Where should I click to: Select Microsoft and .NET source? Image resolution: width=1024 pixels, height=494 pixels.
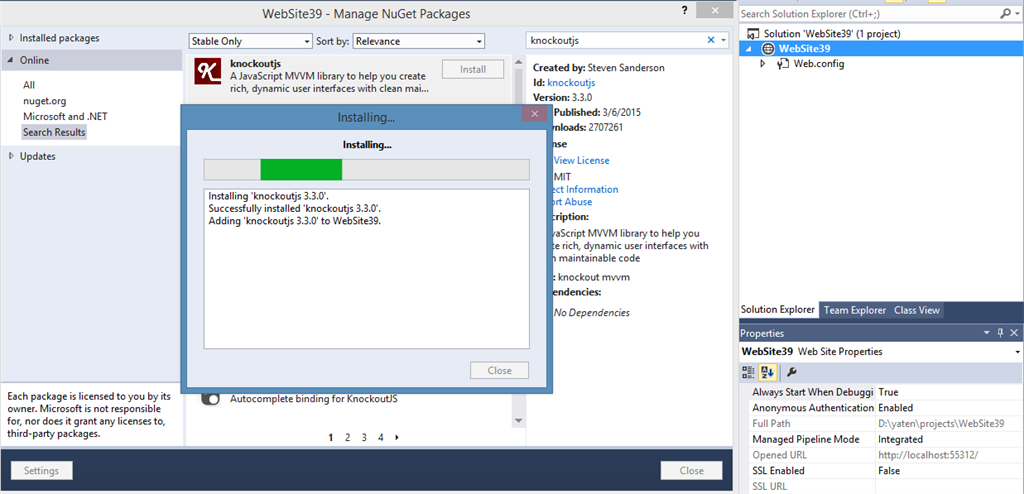[x=65, y=116]
